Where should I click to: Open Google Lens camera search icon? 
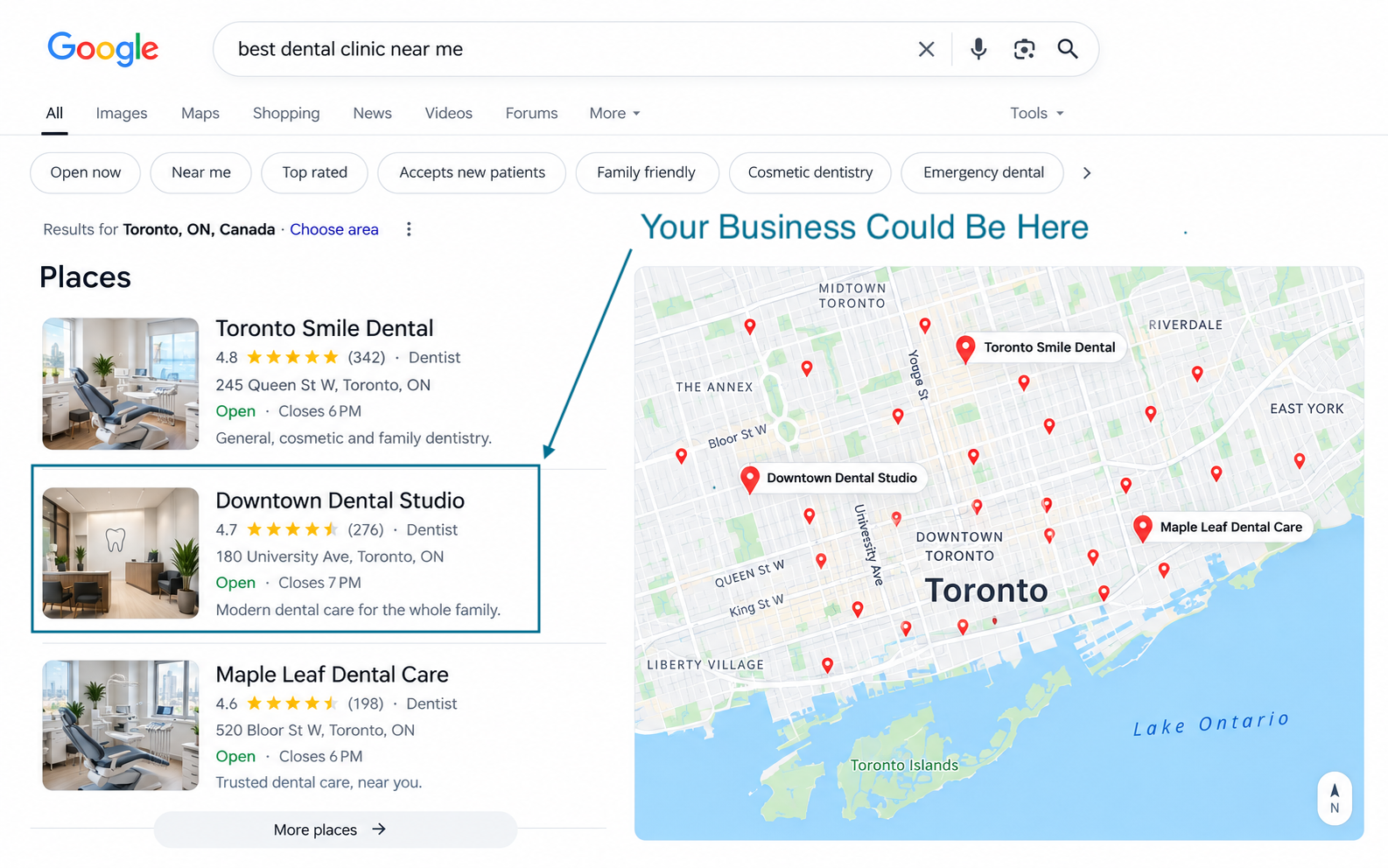click(1024, 49)
